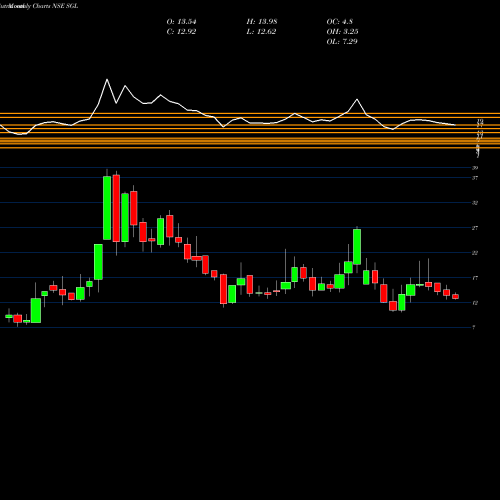Select the high value "H: 13.98"
The height and width of the screenshot is (500, 500).
tap(262, 22)
